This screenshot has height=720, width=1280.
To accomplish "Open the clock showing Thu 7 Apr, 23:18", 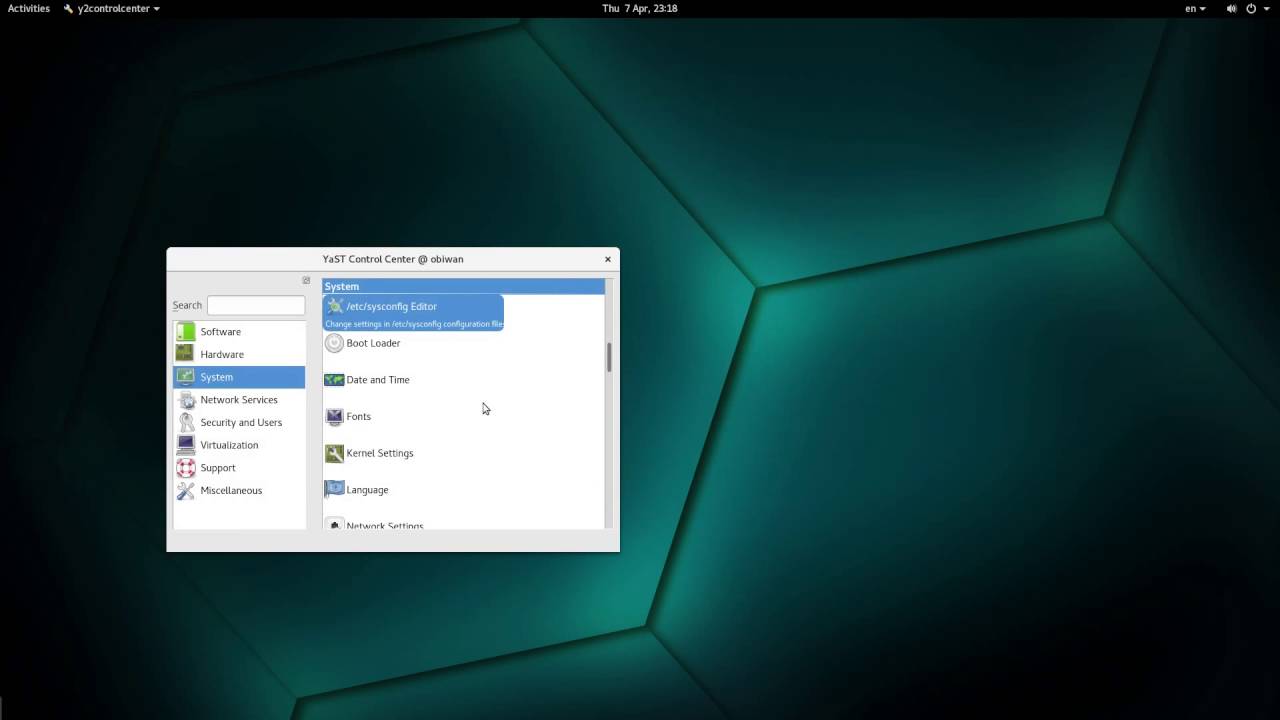I will coord(640,8).
